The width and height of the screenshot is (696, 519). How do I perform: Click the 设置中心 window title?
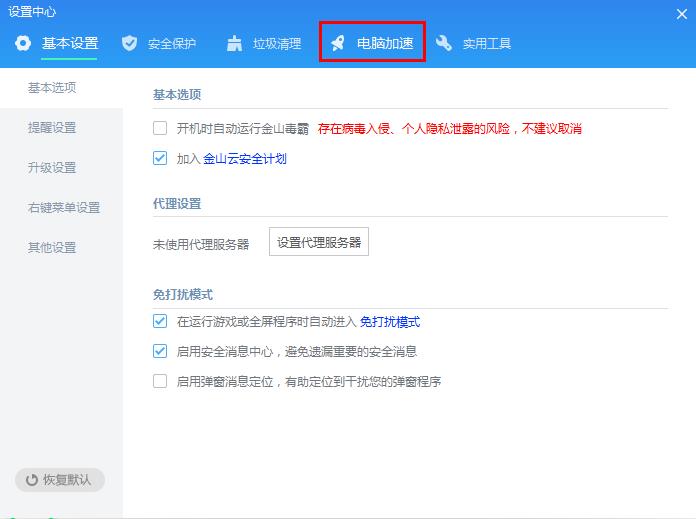(x=32, y=12)
